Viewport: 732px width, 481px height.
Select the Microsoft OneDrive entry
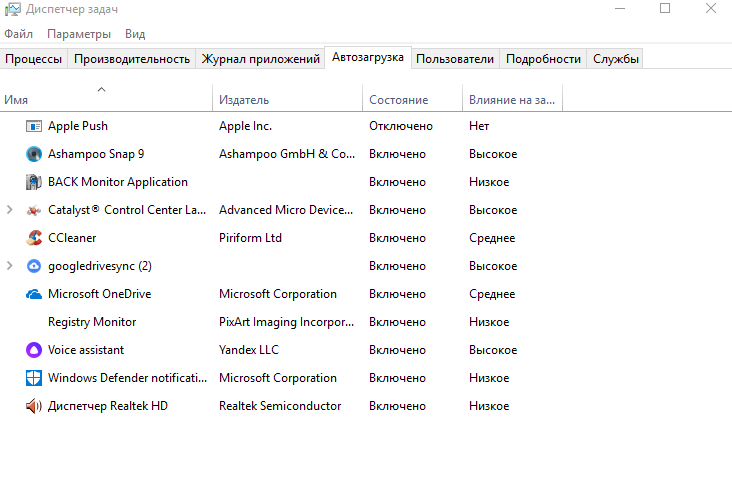click(99, 294)
